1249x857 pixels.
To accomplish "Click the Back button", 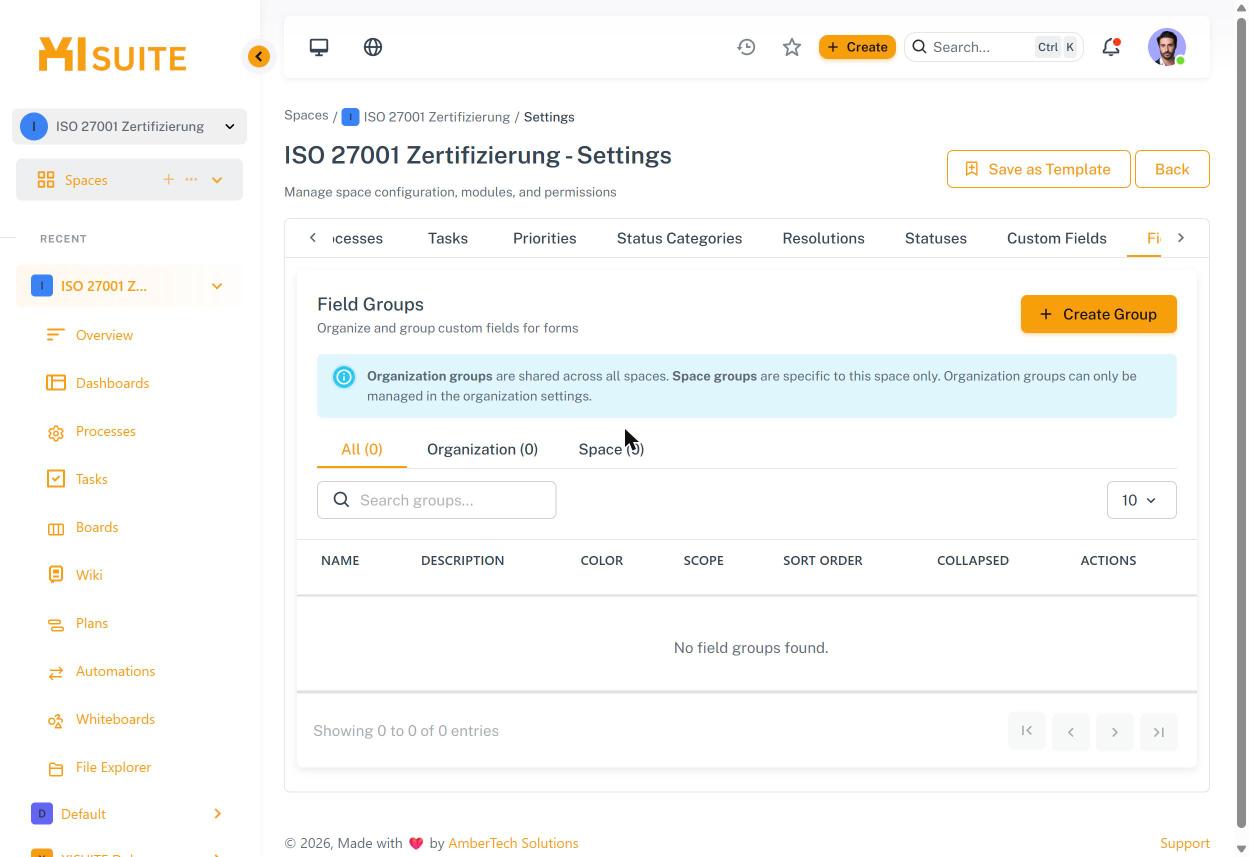I will click(1172, 169).
